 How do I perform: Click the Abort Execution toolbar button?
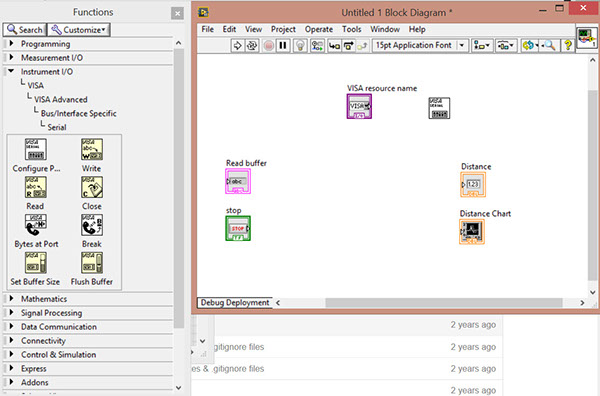(x=269, y=46)
